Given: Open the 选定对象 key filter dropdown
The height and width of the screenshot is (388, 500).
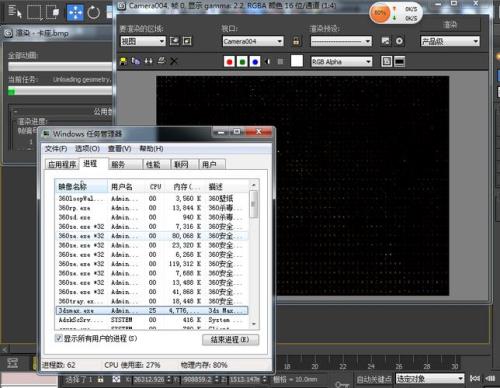Looking at the screenshot, I should click(430, 379).
